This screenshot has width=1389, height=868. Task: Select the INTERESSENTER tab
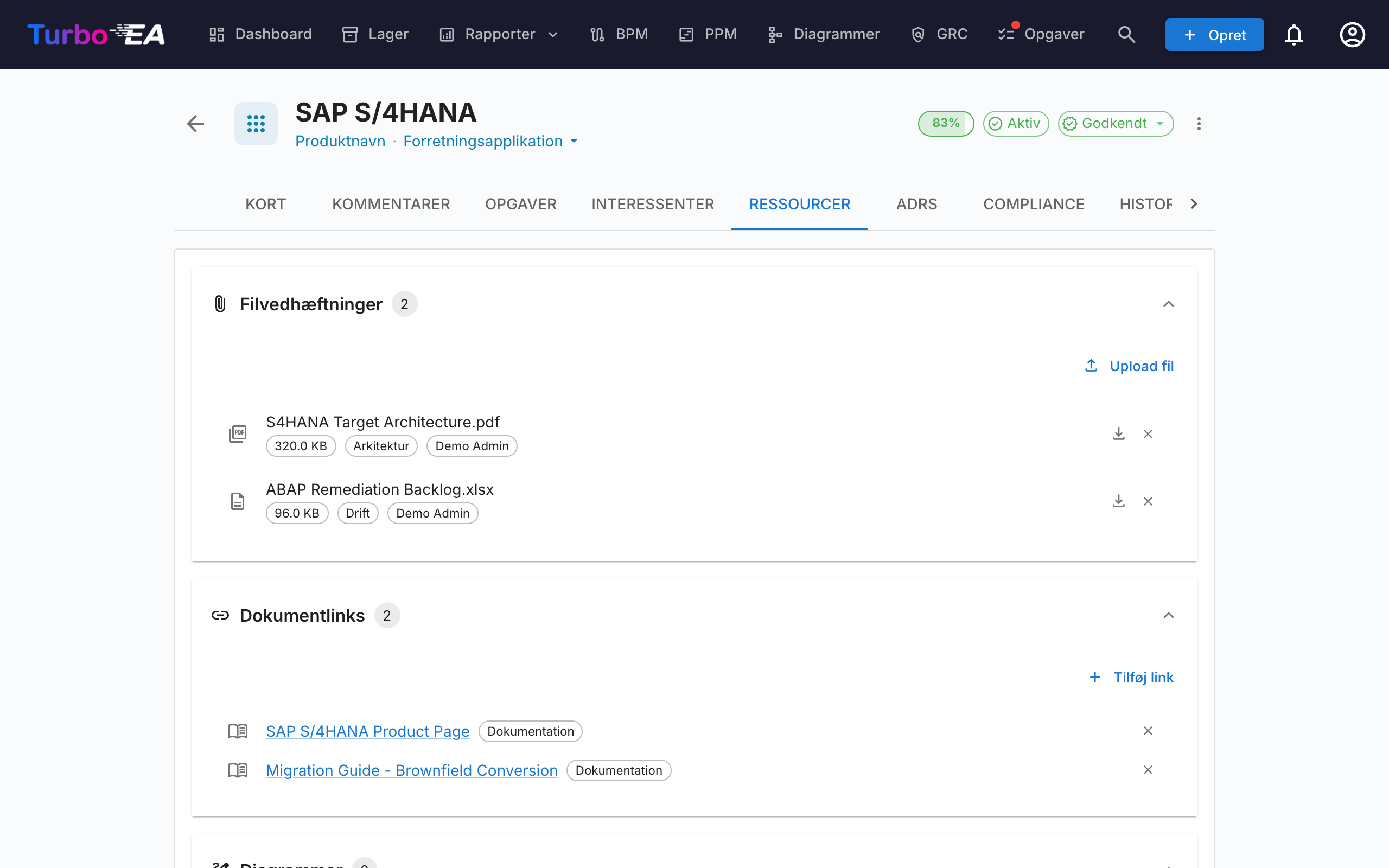(653, 205)
